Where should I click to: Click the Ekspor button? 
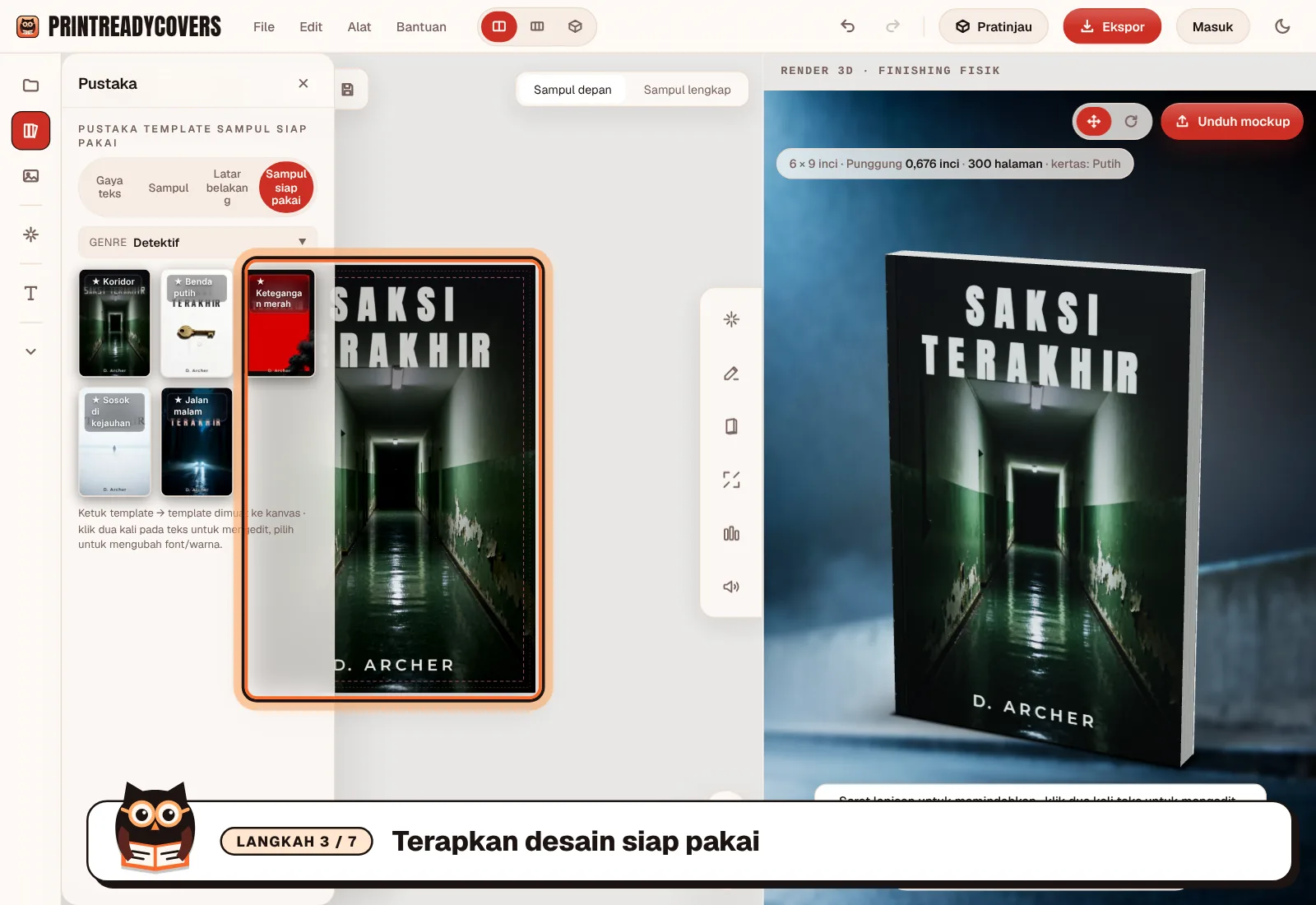[x=1112, y=26]
